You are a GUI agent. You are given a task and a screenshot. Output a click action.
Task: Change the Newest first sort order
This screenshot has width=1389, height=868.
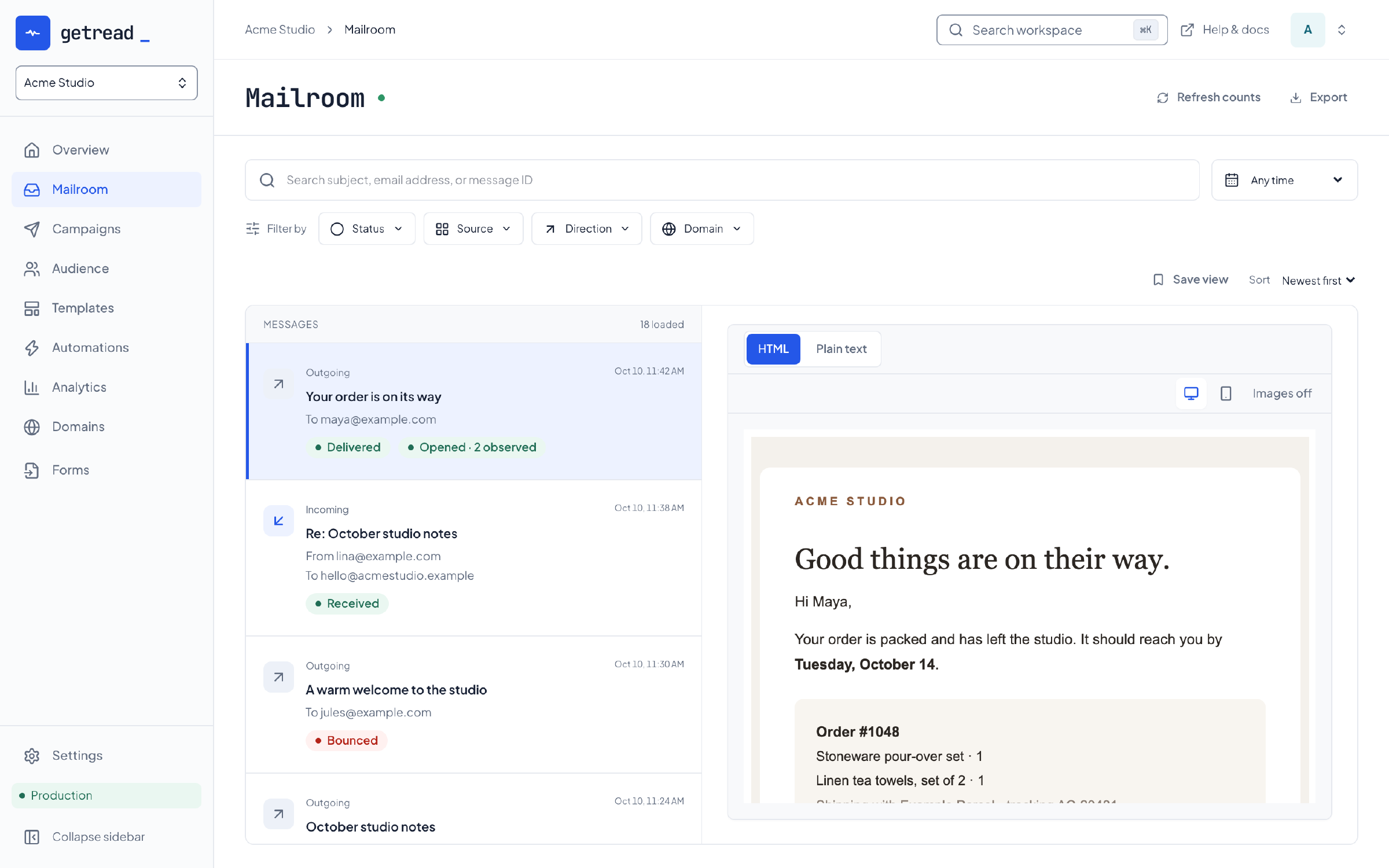tap(1318, 280)
